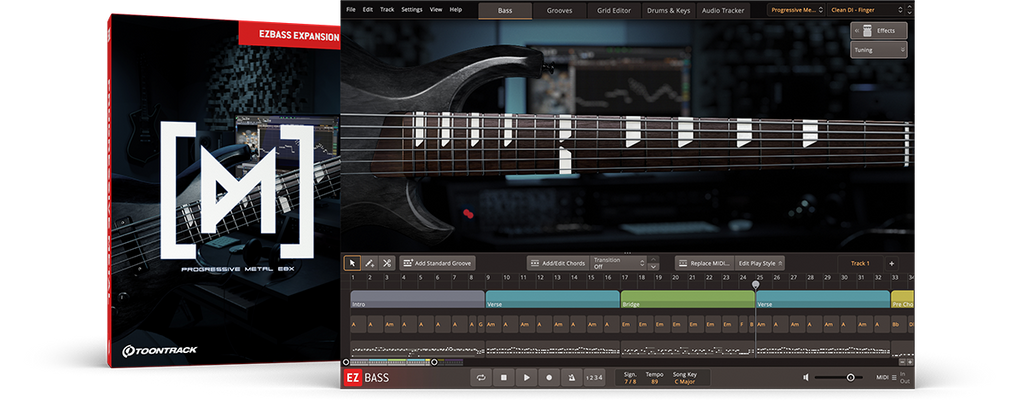1024x416 pixels.
Task: Click the G chord at end of Intro
Action: pos(481,324)
